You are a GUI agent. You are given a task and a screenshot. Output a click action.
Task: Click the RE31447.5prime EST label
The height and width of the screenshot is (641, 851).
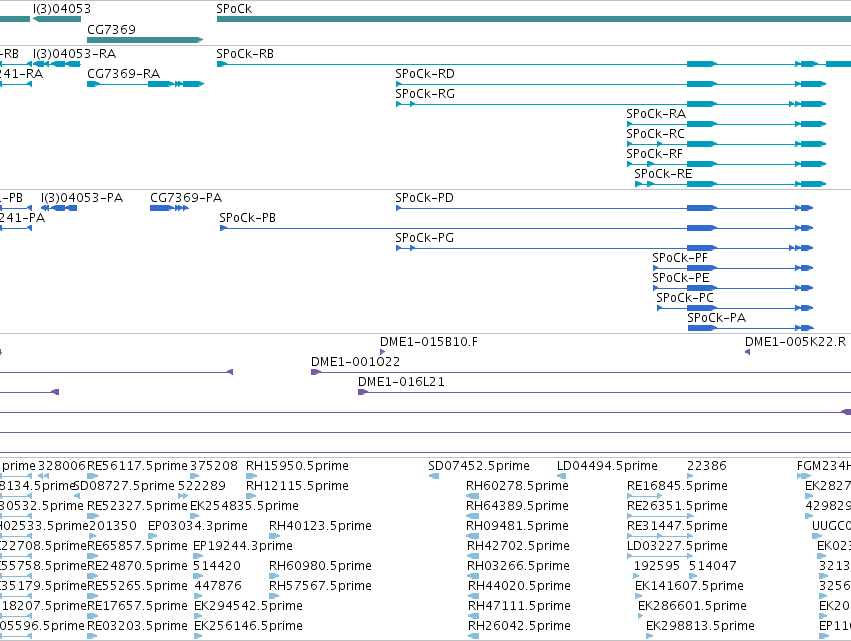pos(677,526)
